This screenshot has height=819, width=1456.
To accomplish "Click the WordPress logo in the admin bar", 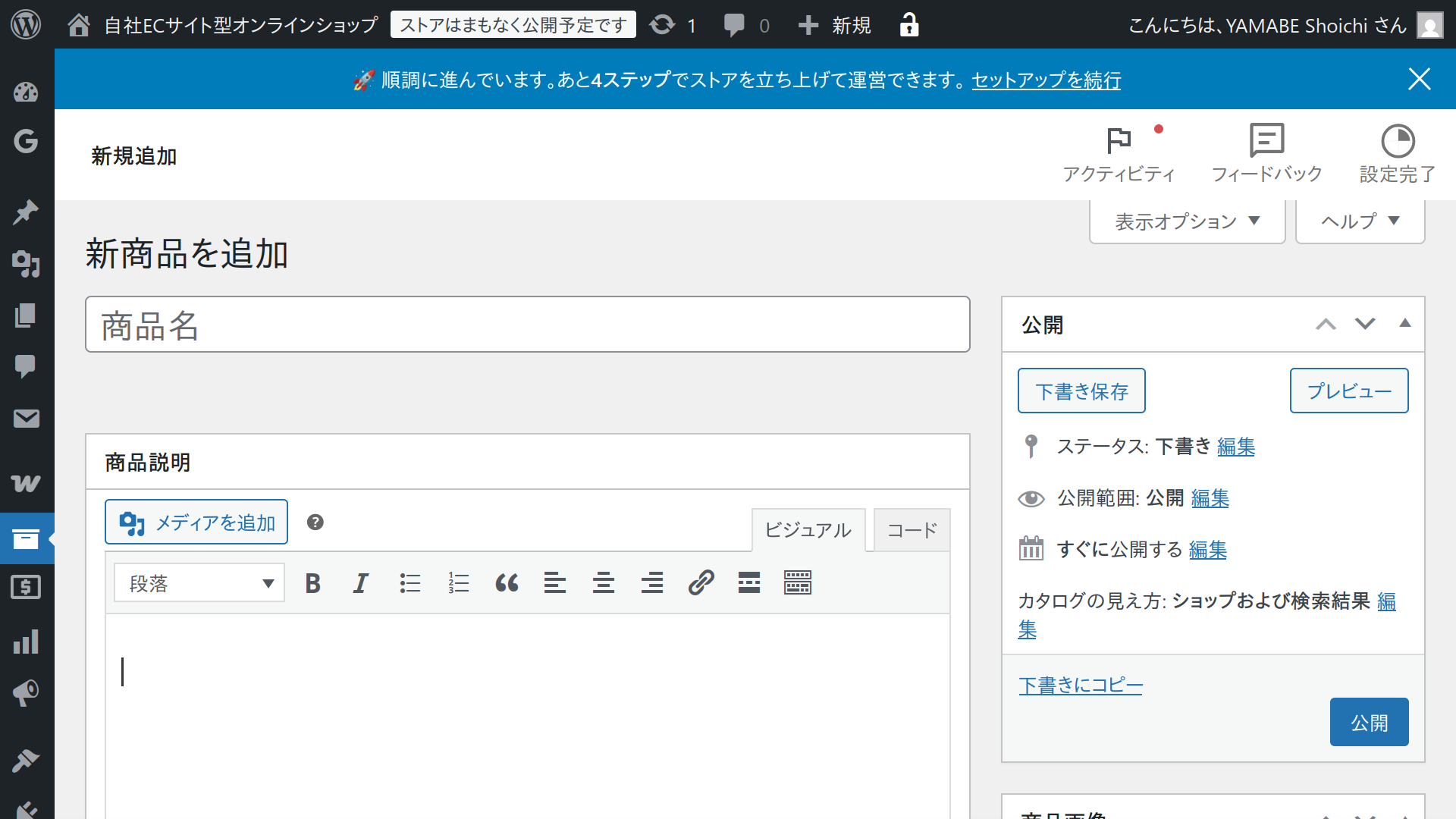I will 27,24.
